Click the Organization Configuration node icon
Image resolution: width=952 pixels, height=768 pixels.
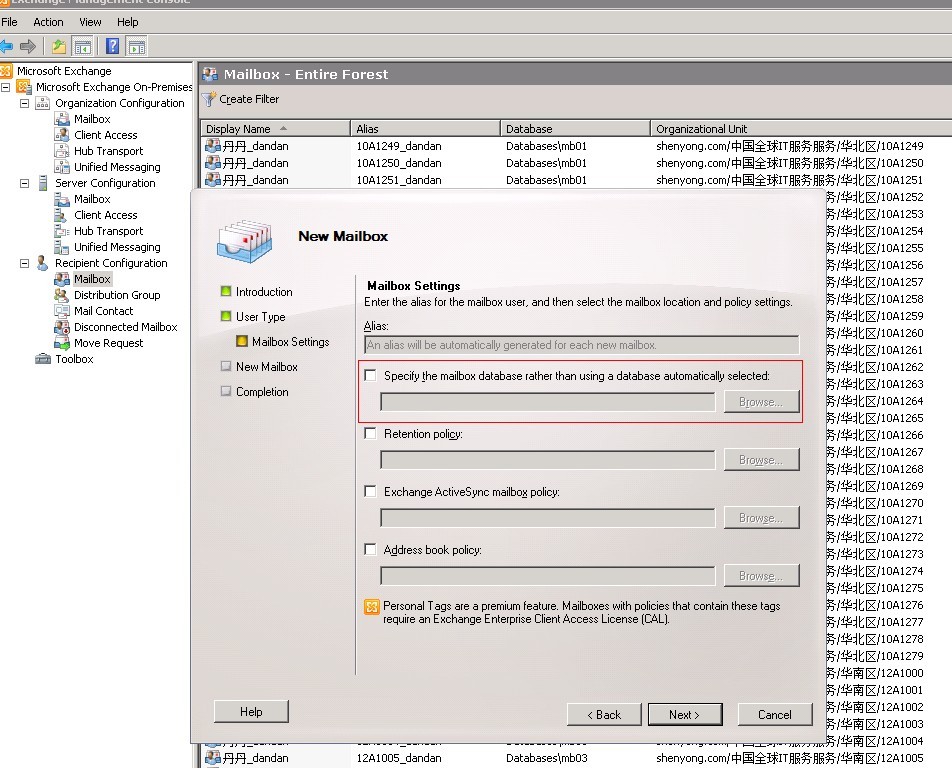click(42, 103)
